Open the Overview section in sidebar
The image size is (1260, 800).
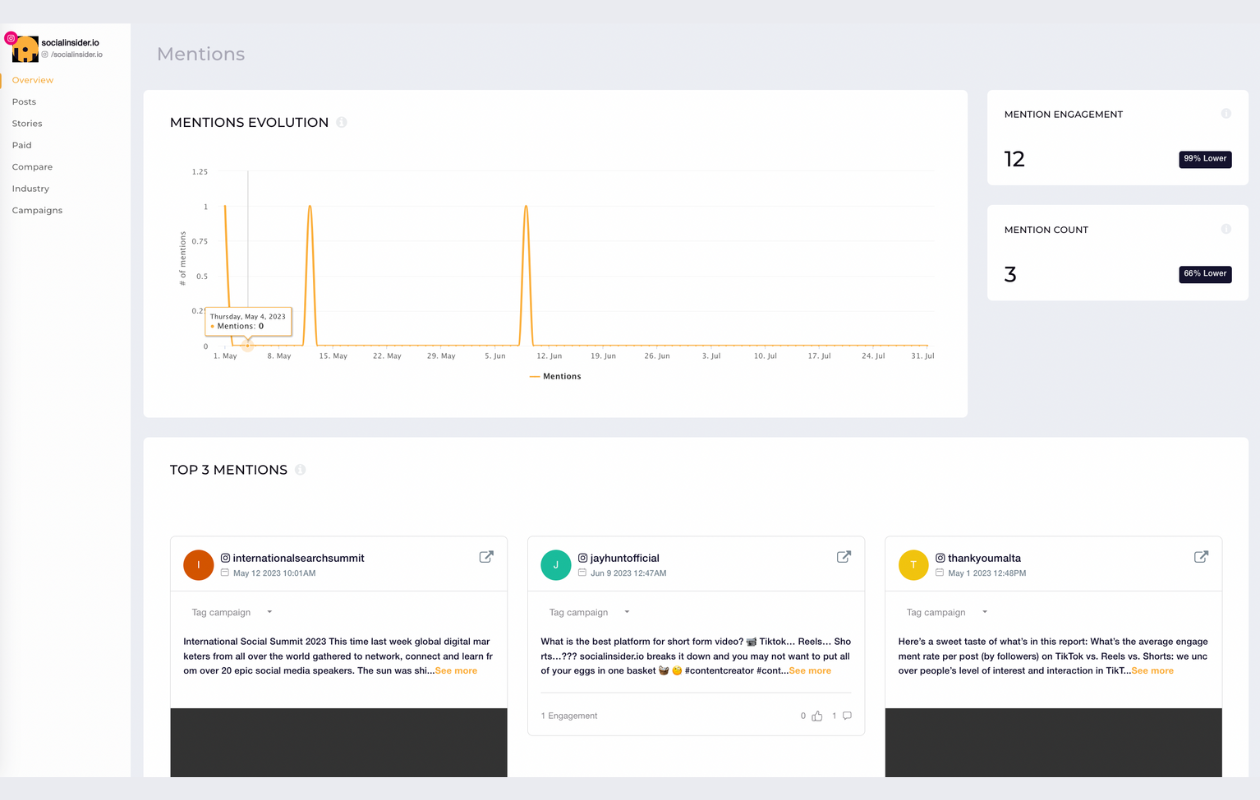(x=33, y=80)
